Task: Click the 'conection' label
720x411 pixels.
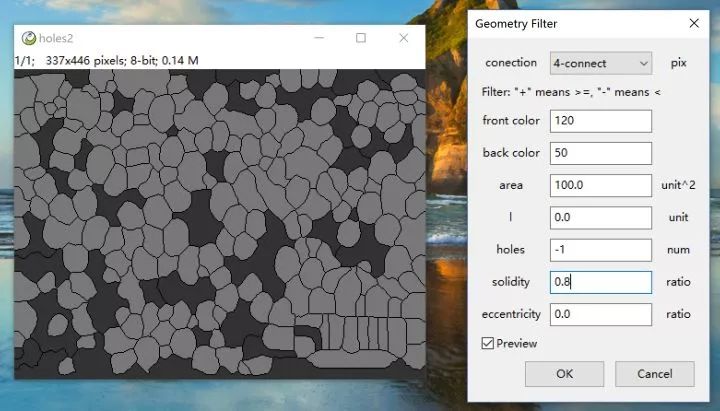Action: pos(511,62)
